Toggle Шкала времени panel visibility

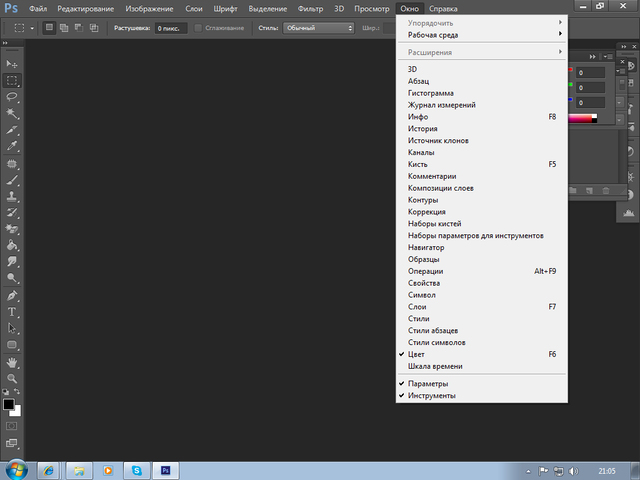click(x=482, y=366)
